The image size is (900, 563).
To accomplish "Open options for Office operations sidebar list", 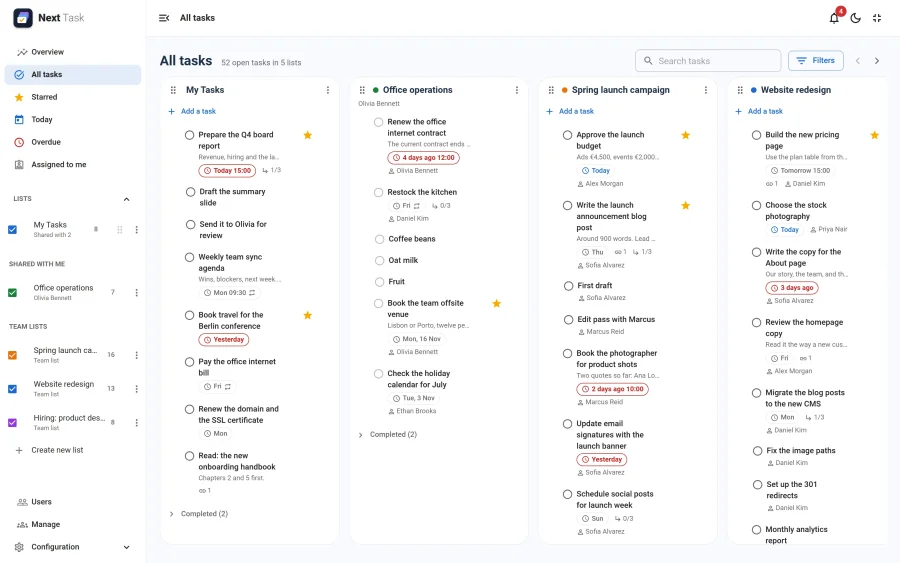I will [x=137, y=293].
